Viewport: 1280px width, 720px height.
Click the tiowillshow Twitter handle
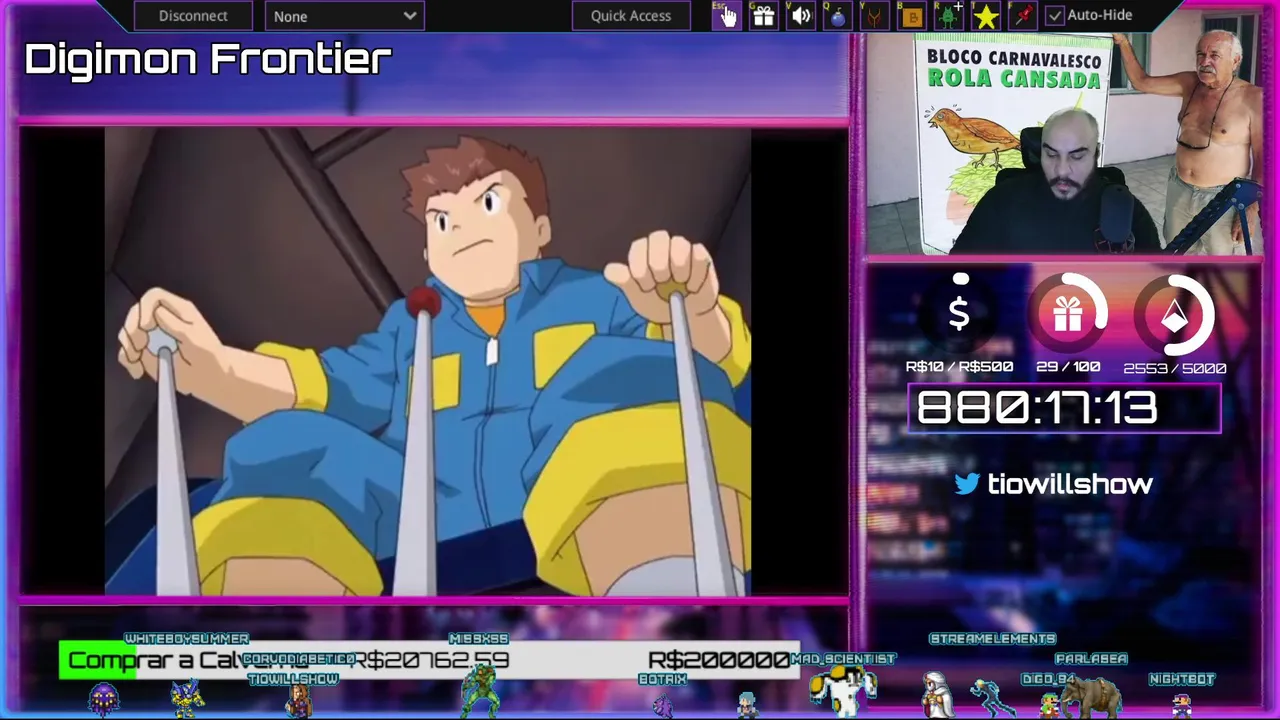point(1070,484)
